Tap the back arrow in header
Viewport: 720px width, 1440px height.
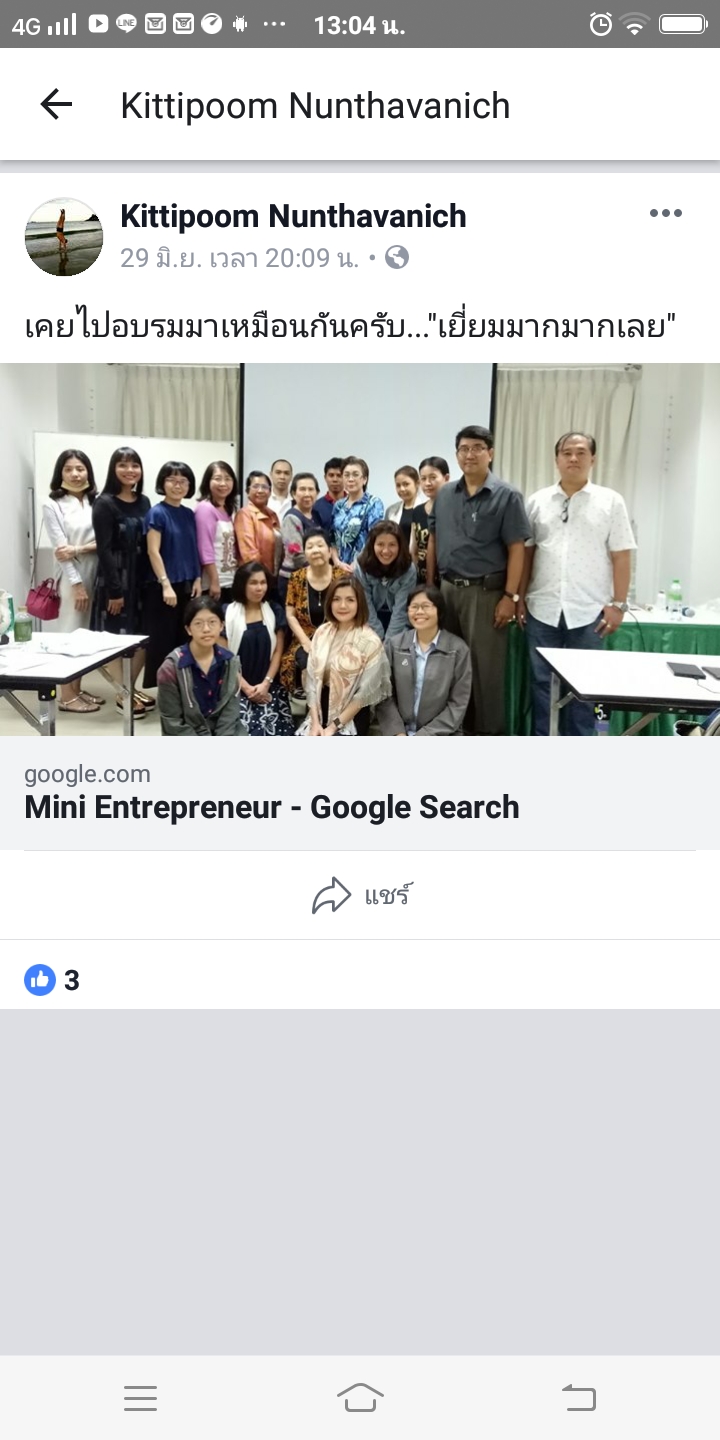point(56,104)
